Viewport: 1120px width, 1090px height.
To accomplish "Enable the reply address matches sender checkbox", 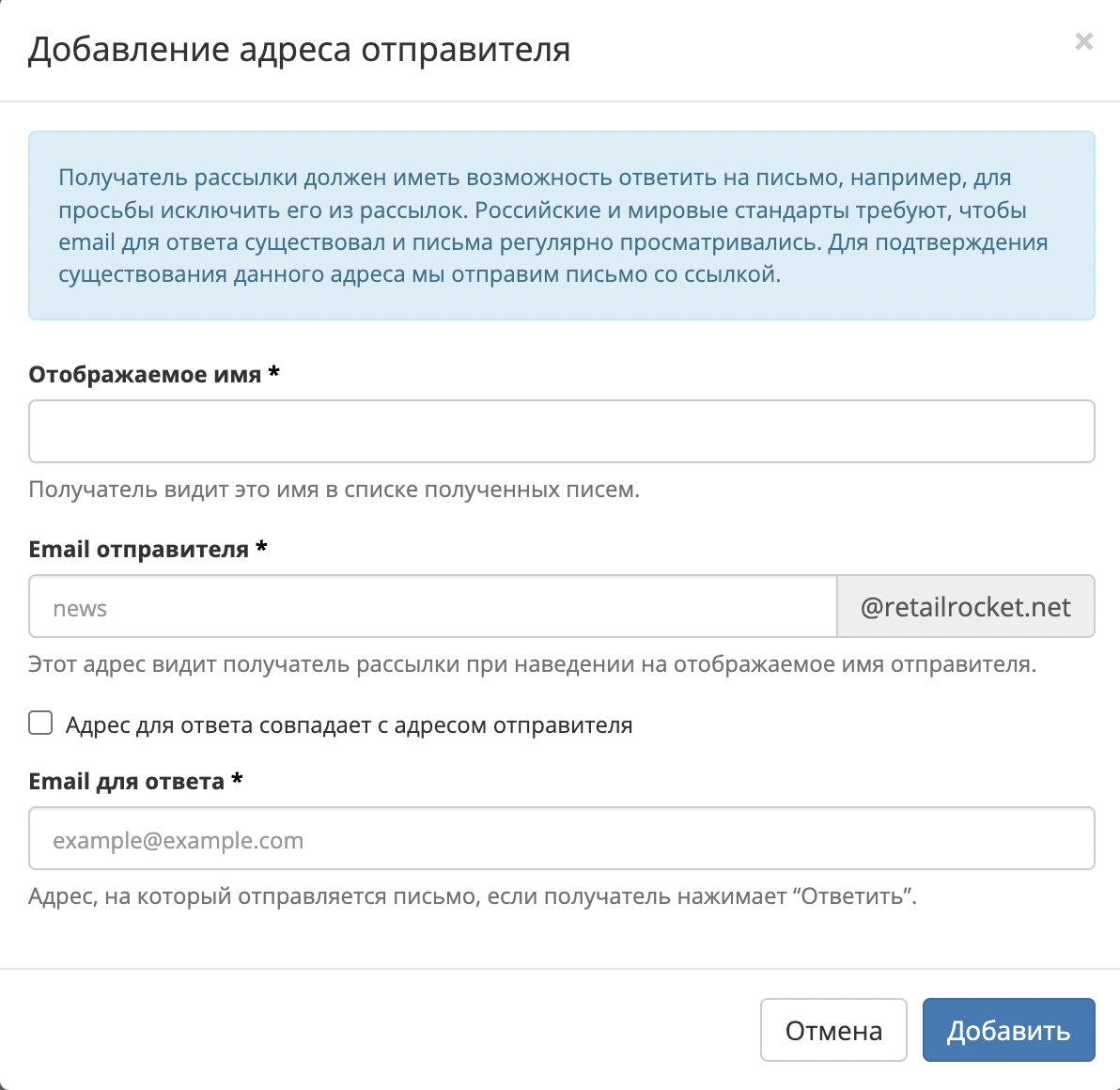I will click(x=40, y=723).
